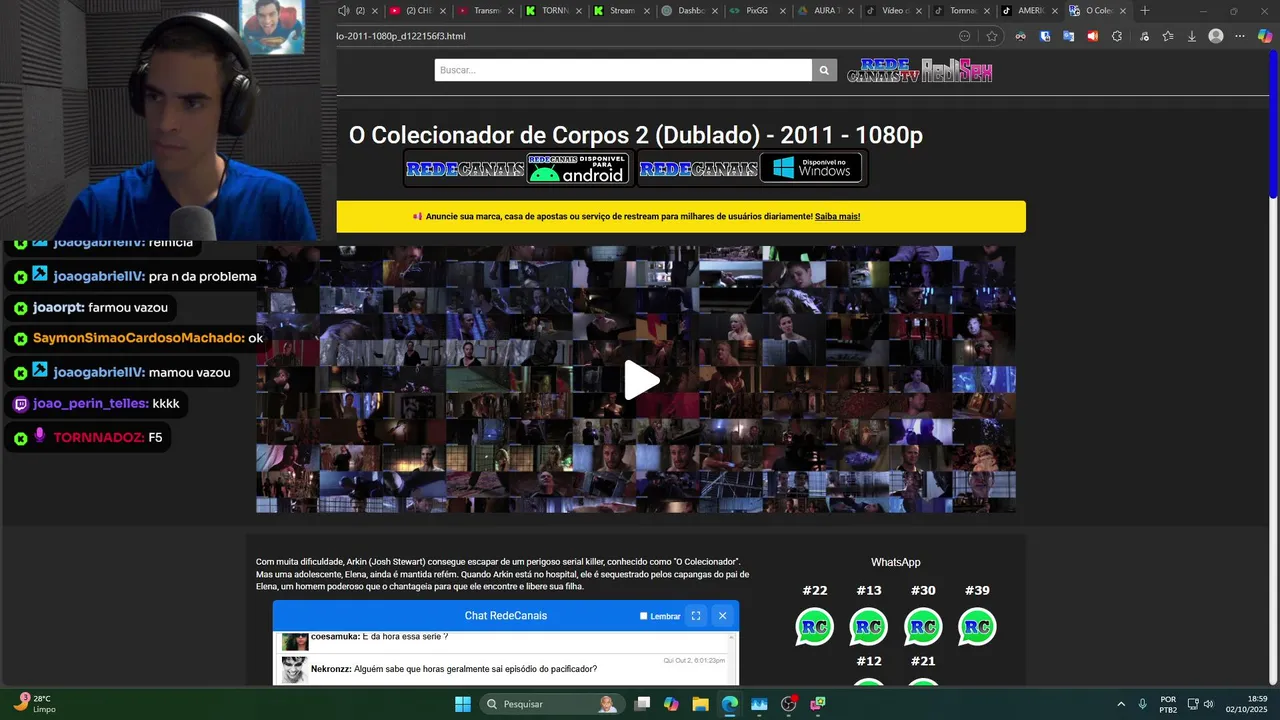Screen dimensions: 1280x720
Task: Open Microsoft Edge from taskbar
Action: coord(730,704)
